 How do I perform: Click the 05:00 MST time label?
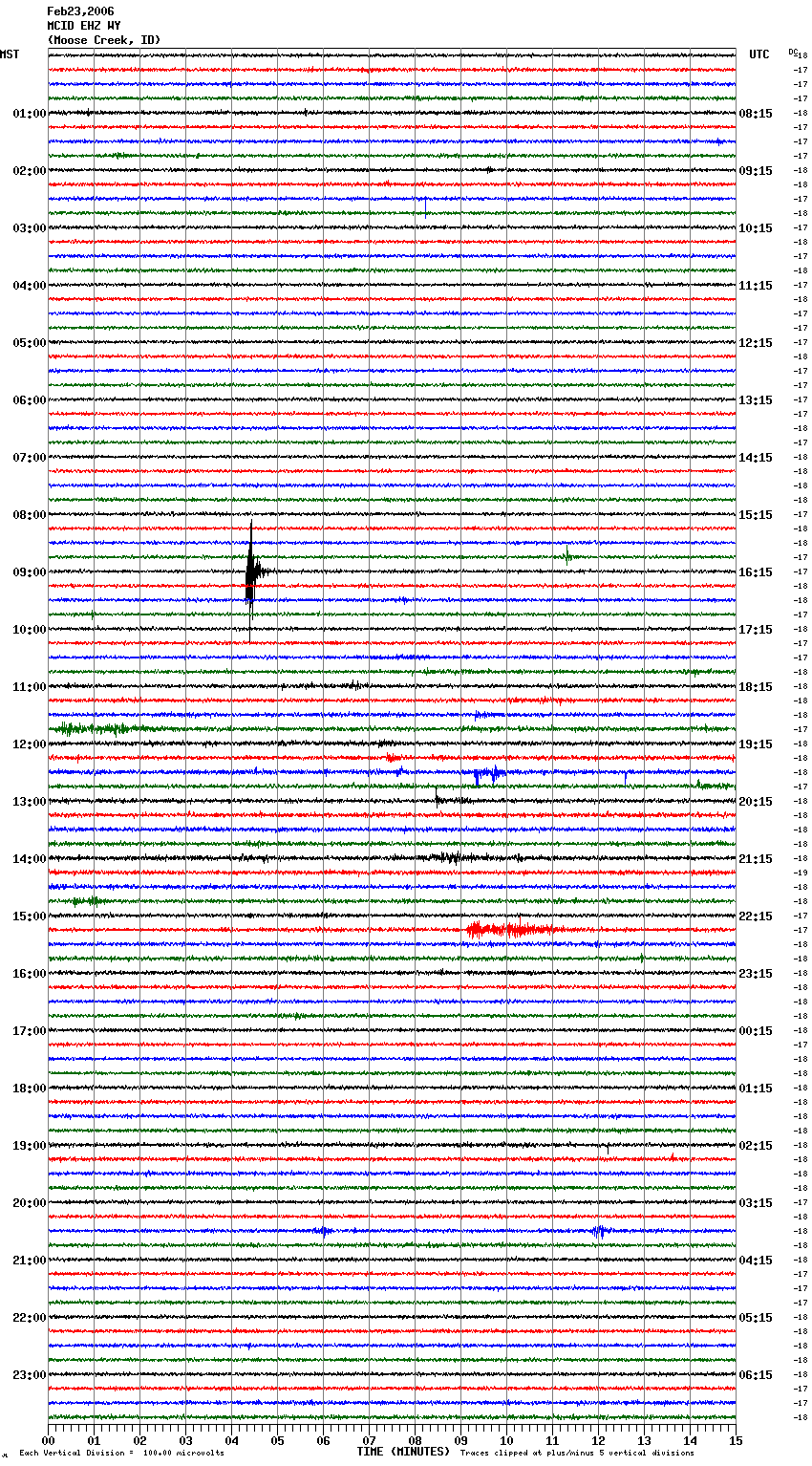30,343
